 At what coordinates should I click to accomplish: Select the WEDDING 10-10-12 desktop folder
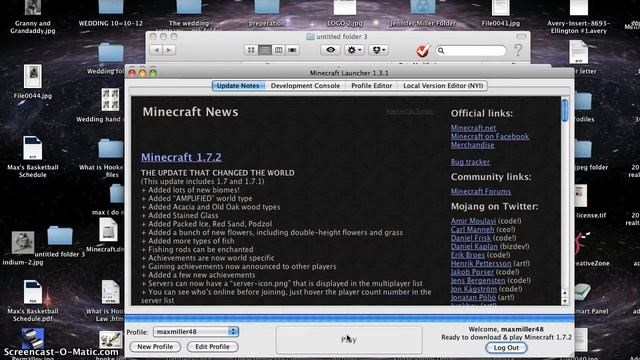pos(111,8)
